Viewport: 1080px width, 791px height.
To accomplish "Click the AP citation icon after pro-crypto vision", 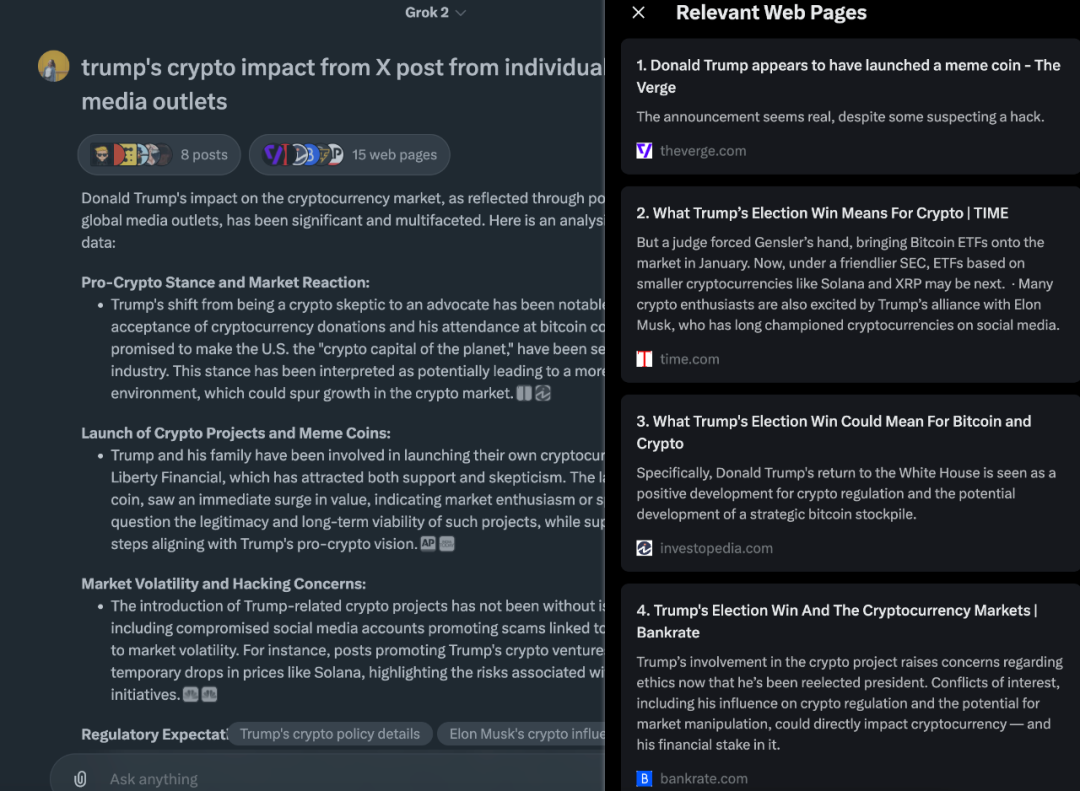I will (x=428, y=544).
